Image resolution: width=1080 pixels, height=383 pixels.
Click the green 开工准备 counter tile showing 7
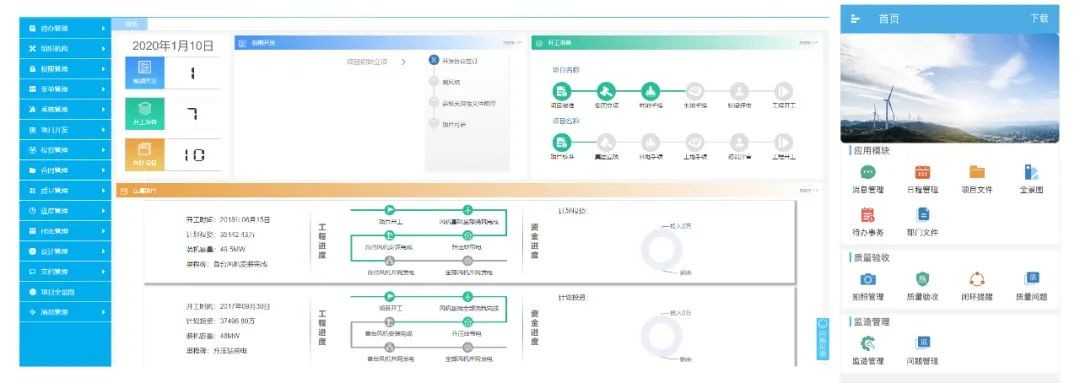145,113
